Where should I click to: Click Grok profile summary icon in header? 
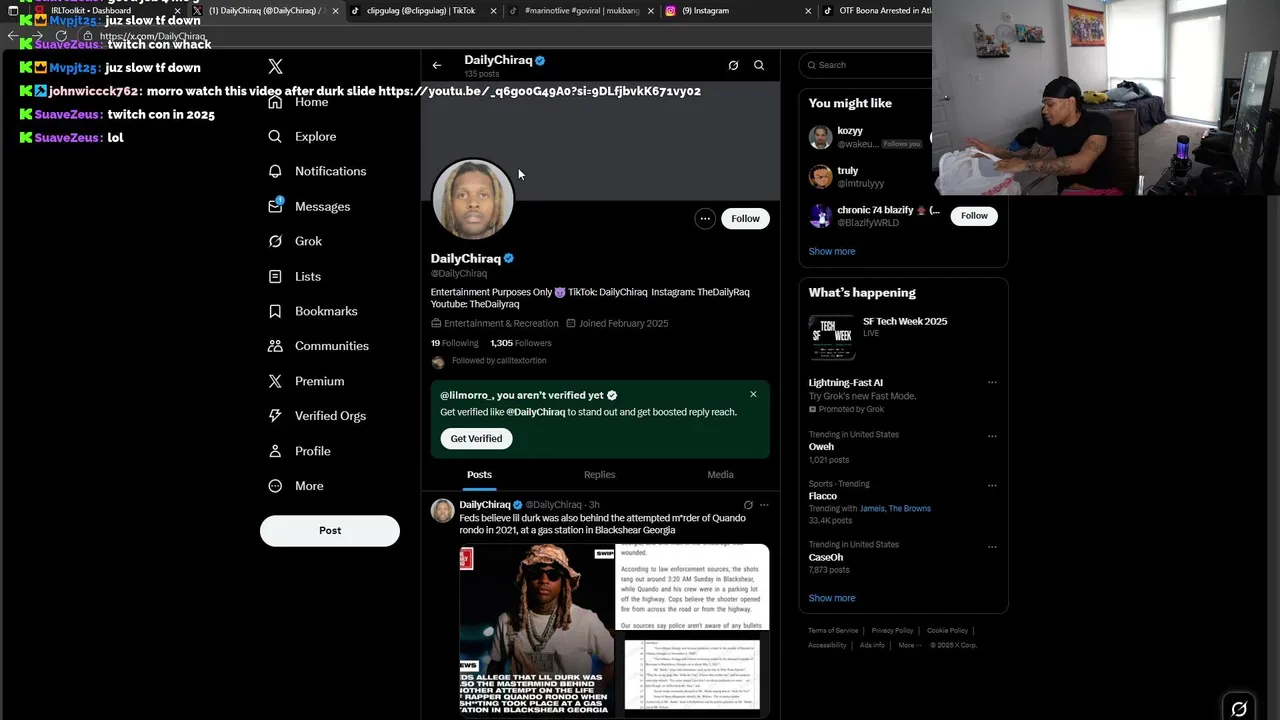(733, 65)
